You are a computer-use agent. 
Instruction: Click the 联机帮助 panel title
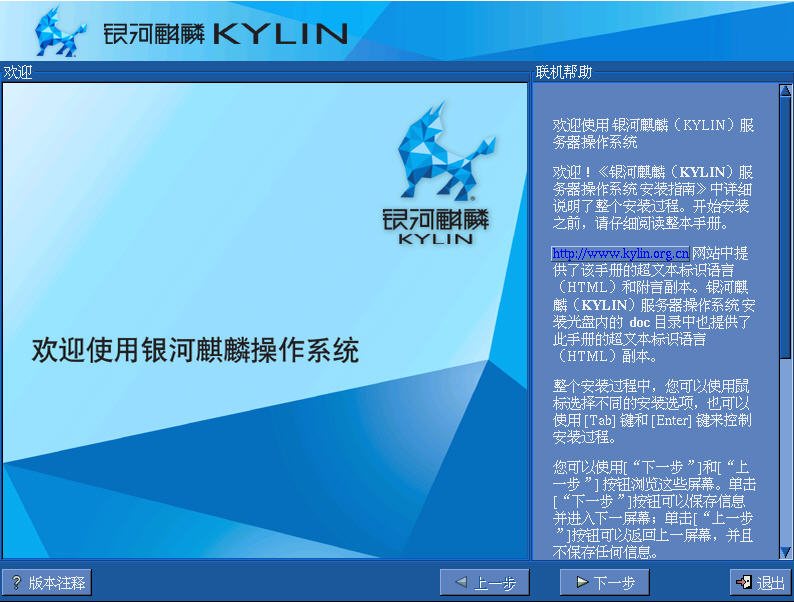coord(563,72)
